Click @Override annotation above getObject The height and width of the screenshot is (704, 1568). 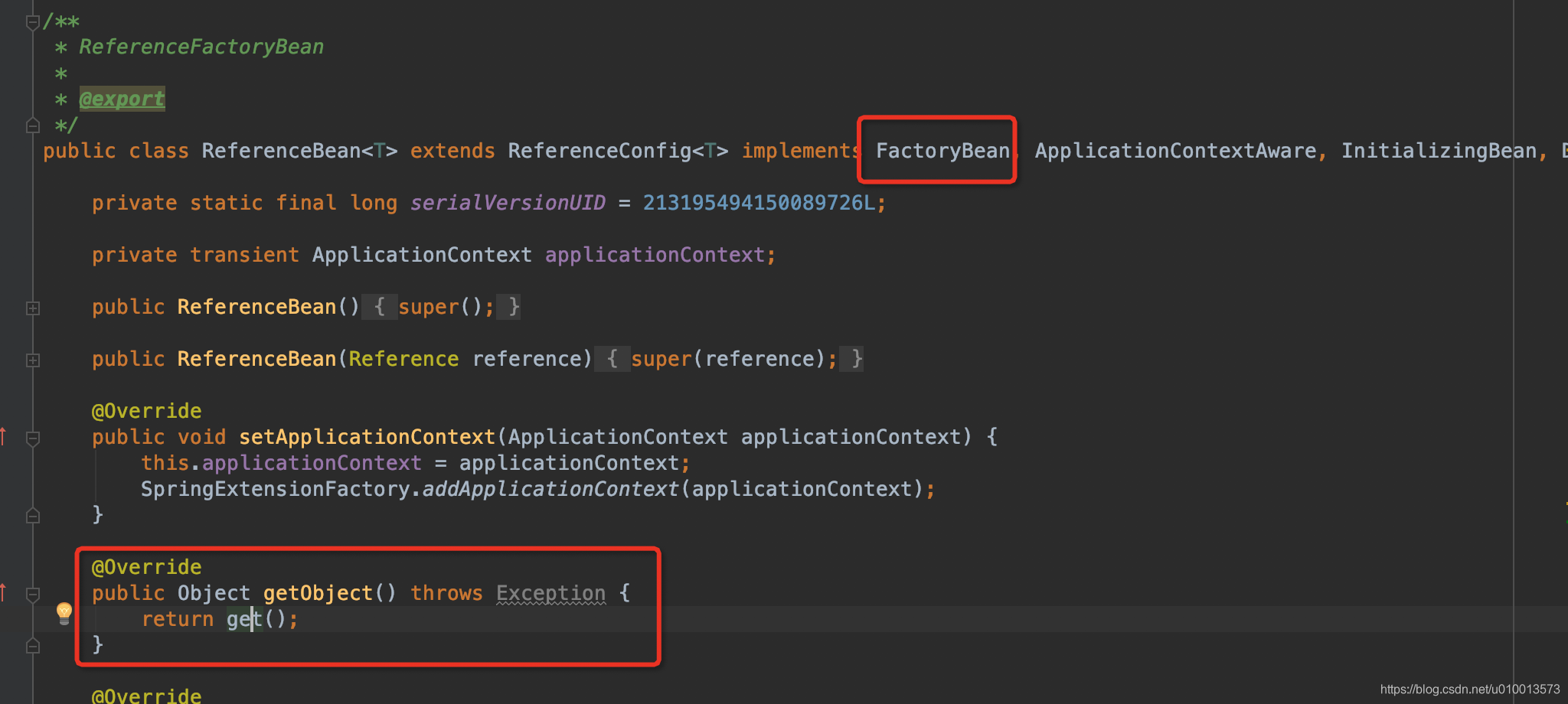click(x=146, y=567)
